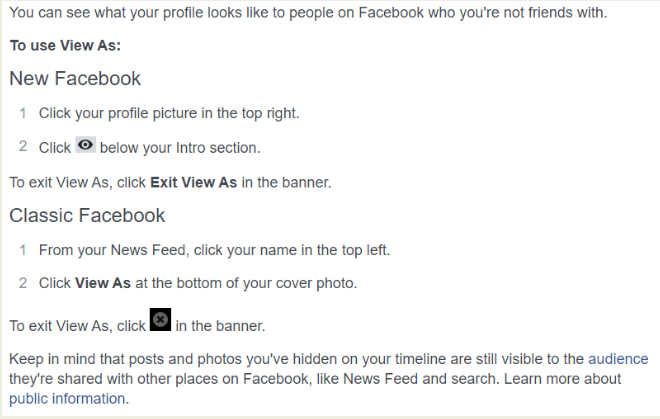
Task: Click the black X exit icon
Action: click(160, 320)
